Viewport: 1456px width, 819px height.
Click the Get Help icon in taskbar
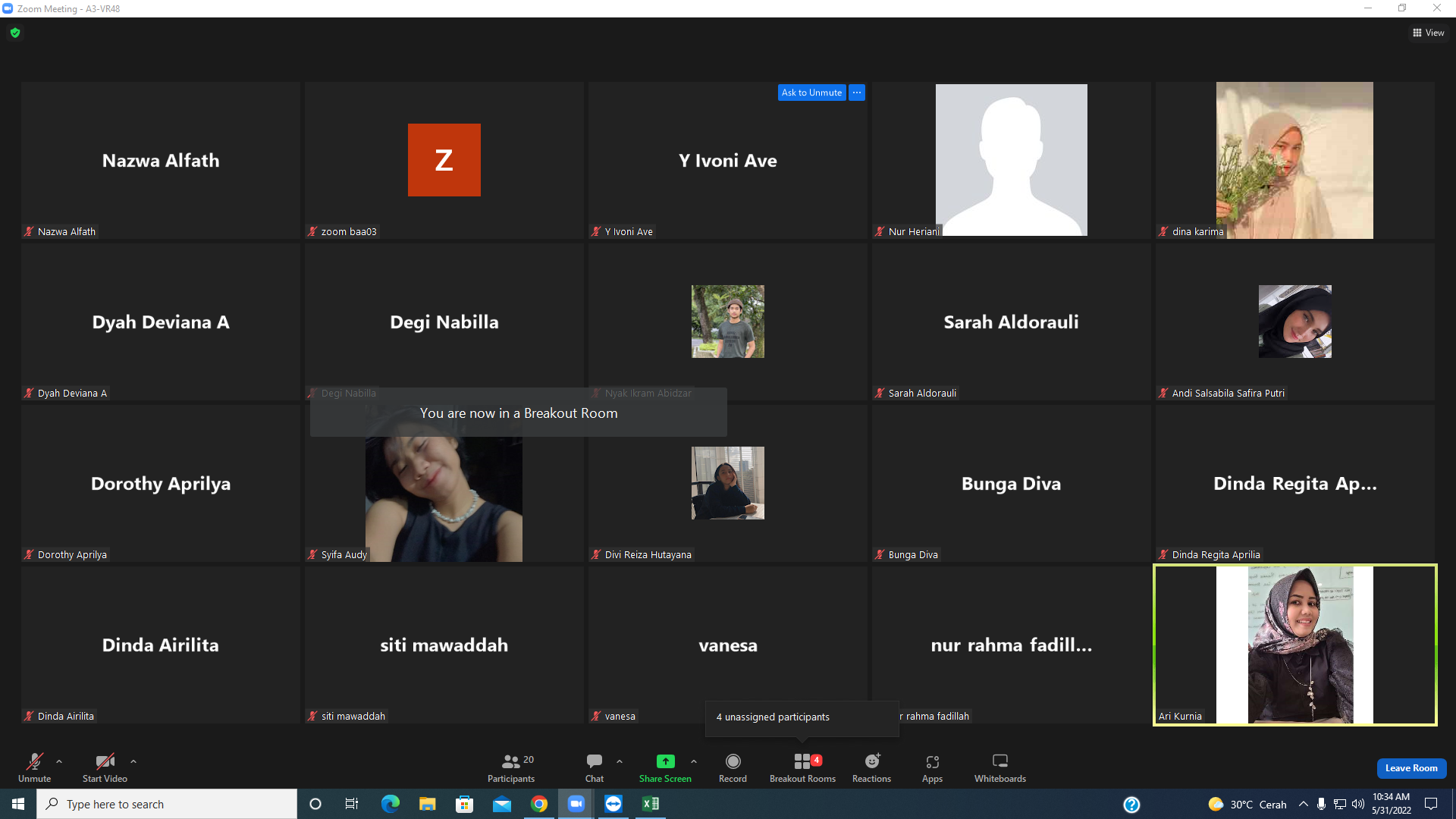pos(1131,805)
